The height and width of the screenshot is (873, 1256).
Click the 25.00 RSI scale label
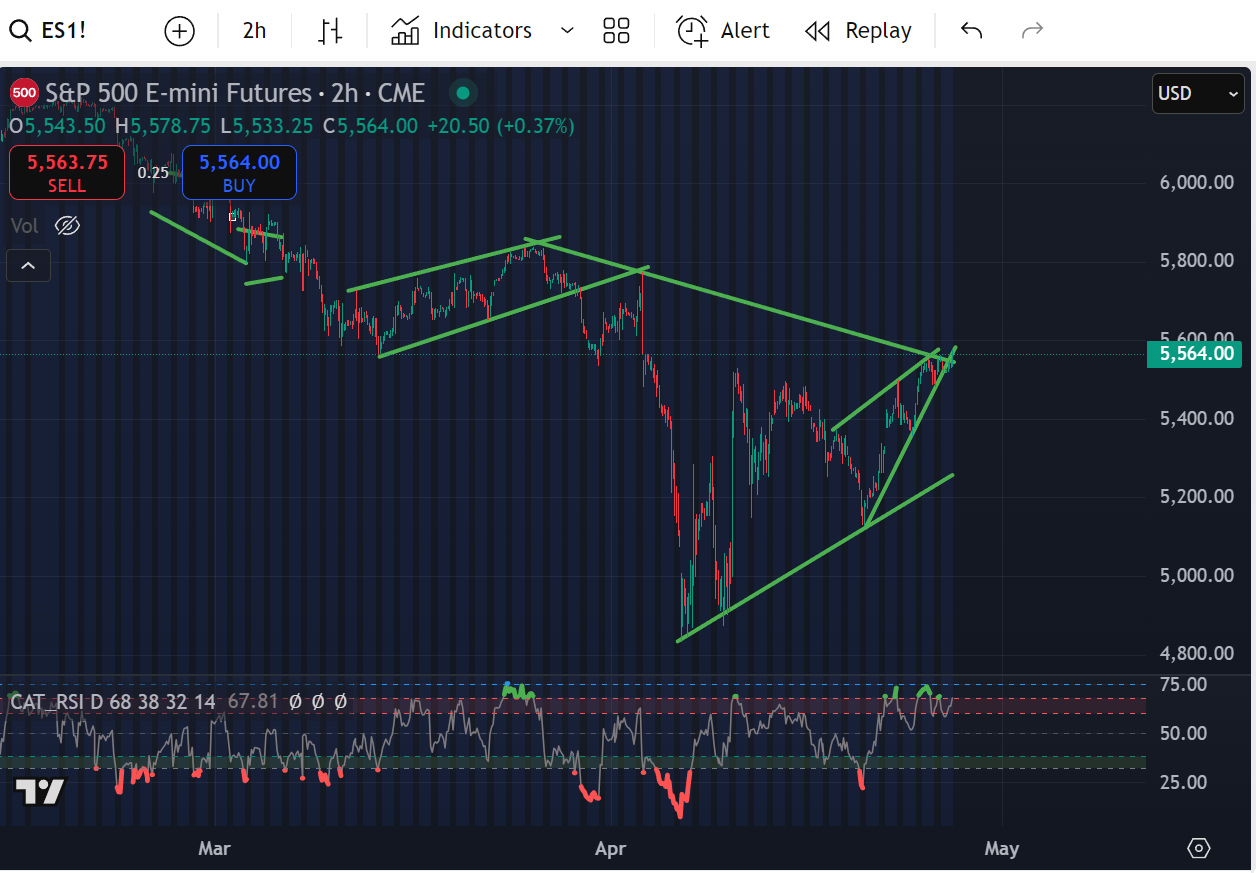[x=1182, y=783]
